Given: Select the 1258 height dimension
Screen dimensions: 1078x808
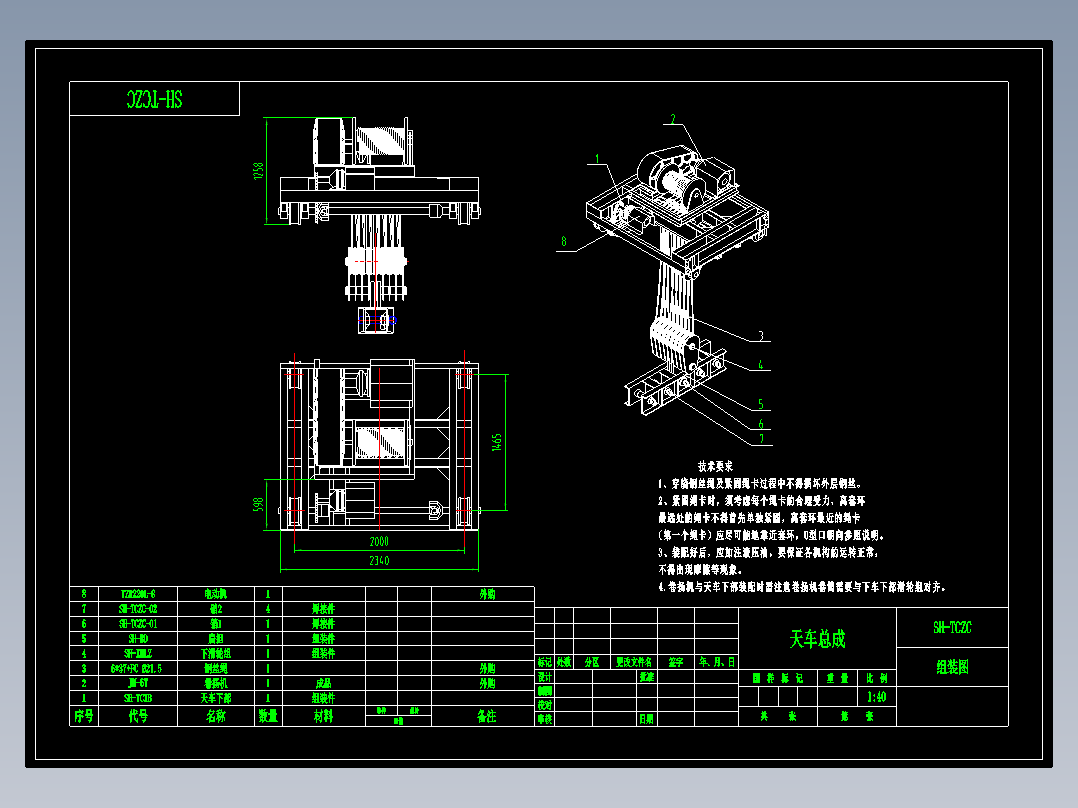Looking at the screenshot, I should point(258,171).
